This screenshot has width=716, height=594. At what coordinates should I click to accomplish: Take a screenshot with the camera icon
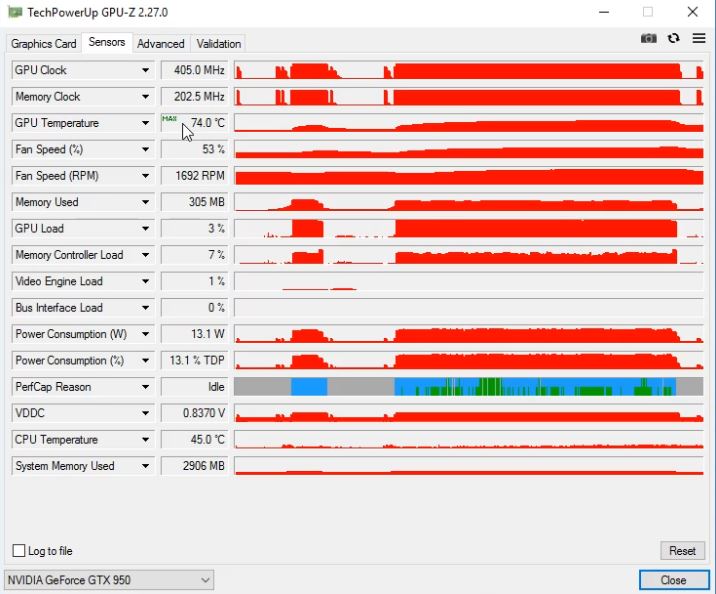click(x=648, y=39)
